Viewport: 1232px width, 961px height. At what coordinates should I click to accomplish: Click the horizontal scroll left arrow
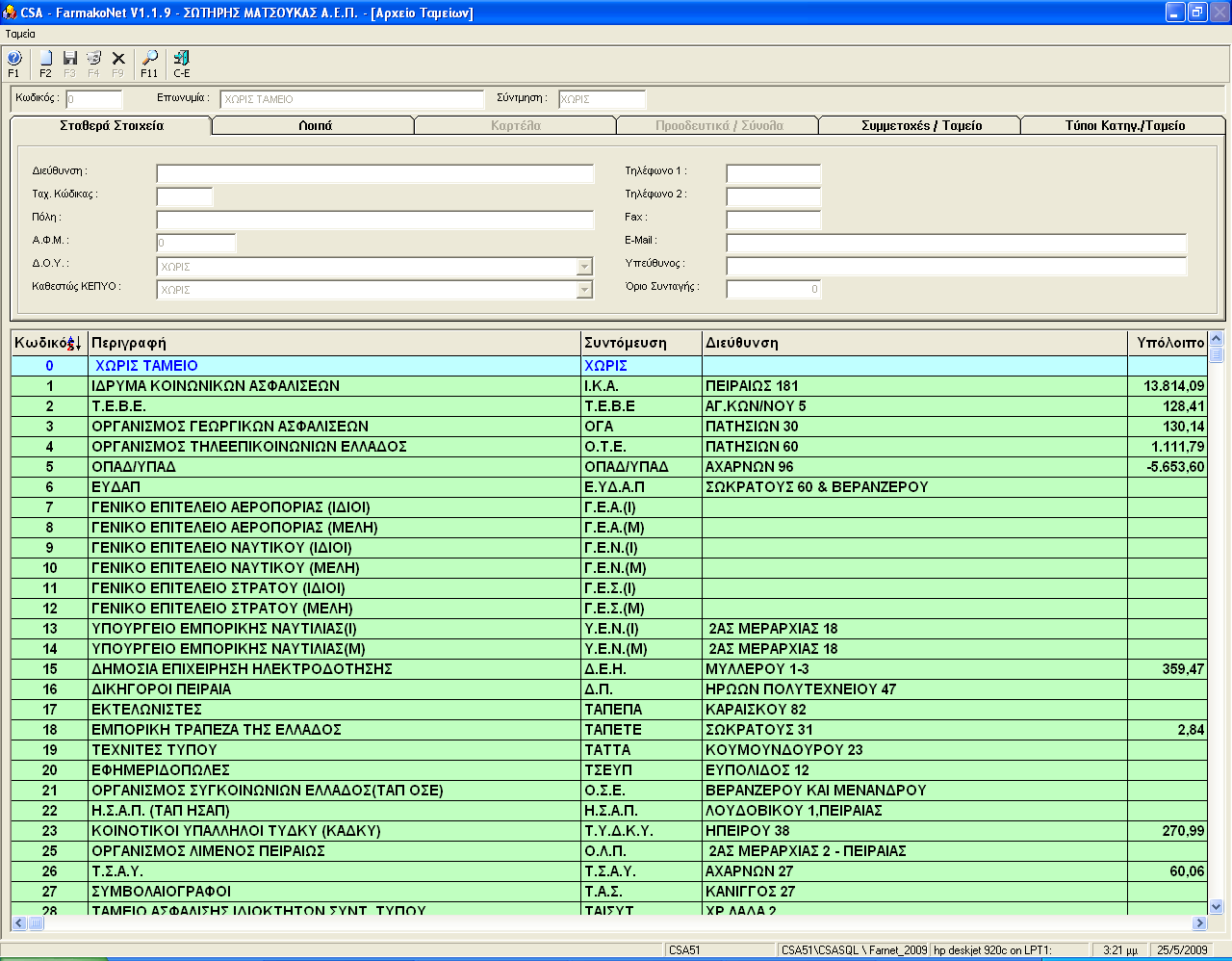[19, 923]
